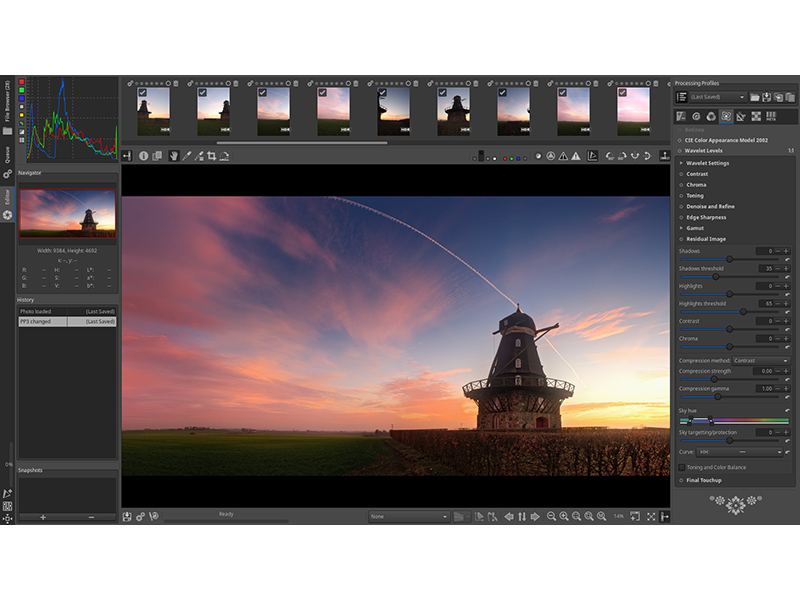Open the Exposure tools tab
800x600 pixels.
click(681, 116)
